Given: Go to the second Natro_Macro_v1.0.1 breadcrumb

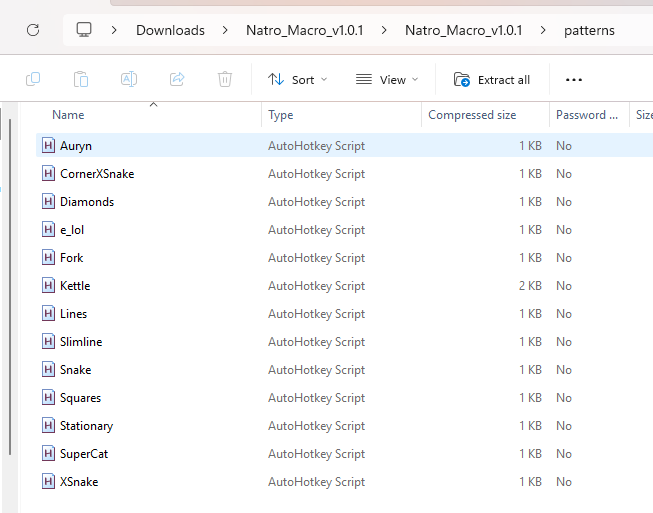Looking at the screenshot, I should [x=464, y=30].
